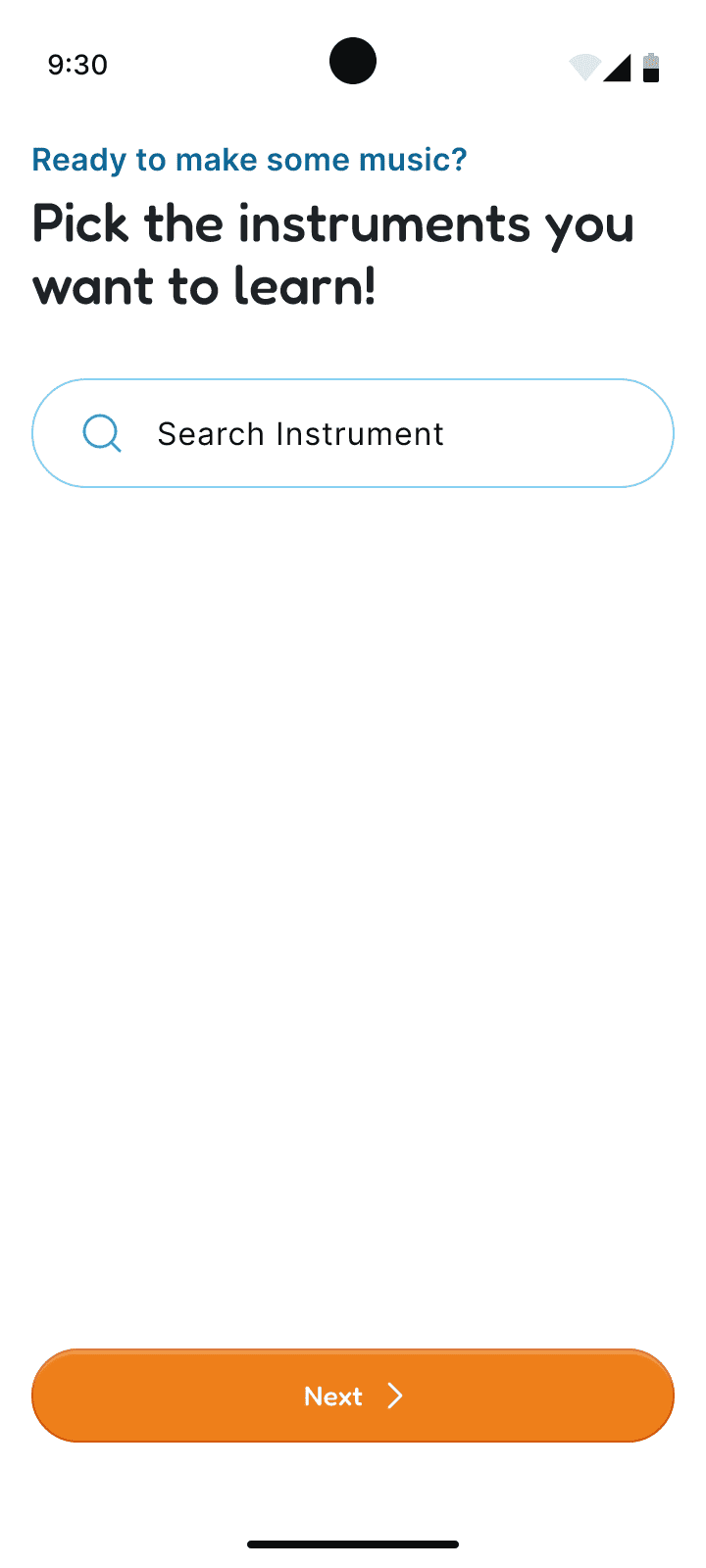The width and height of the screenshot is (706, 1568).
Task: Tap the home gesture bar
Action: 353,1544
